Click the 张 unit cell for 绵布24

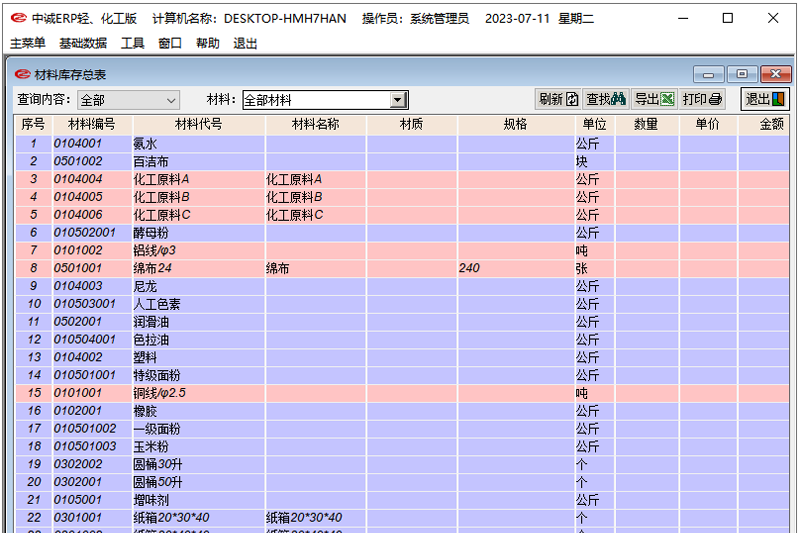click(594, 268)
